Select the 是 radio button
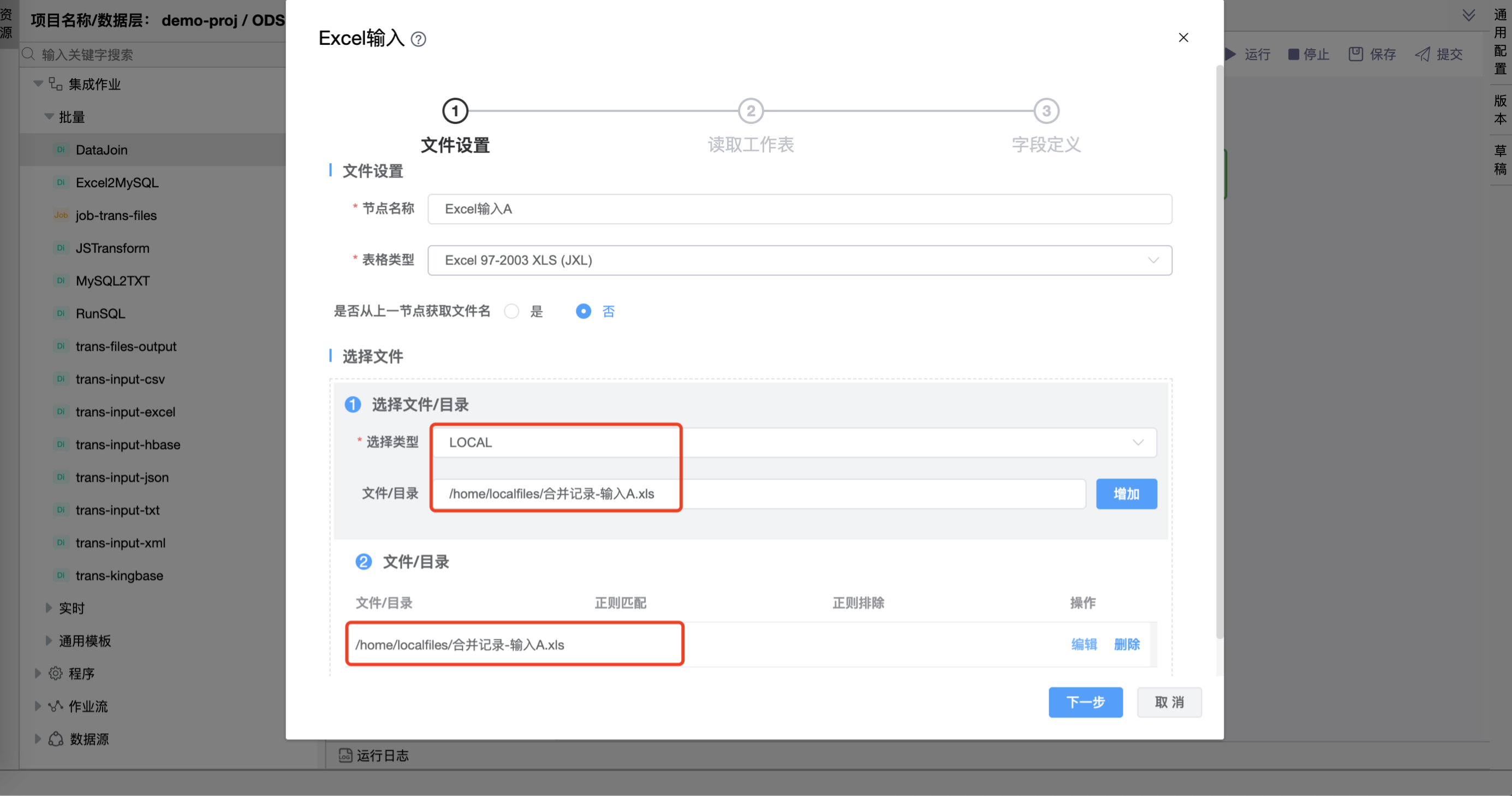 click(511, 311)
